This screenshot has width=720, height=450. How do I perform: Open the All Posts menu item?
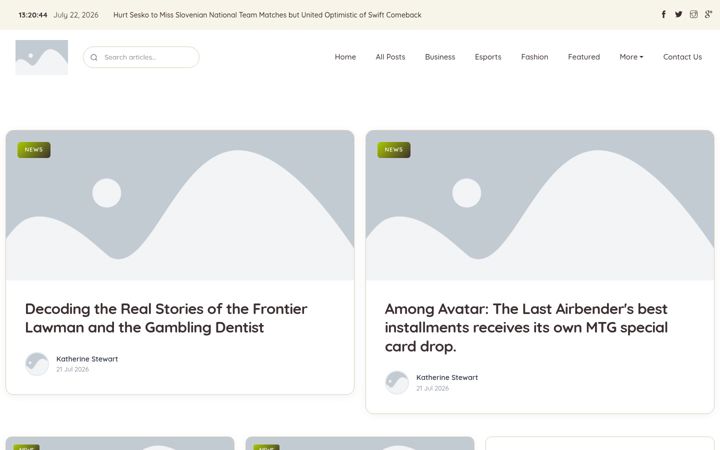(x=390, y=57)
